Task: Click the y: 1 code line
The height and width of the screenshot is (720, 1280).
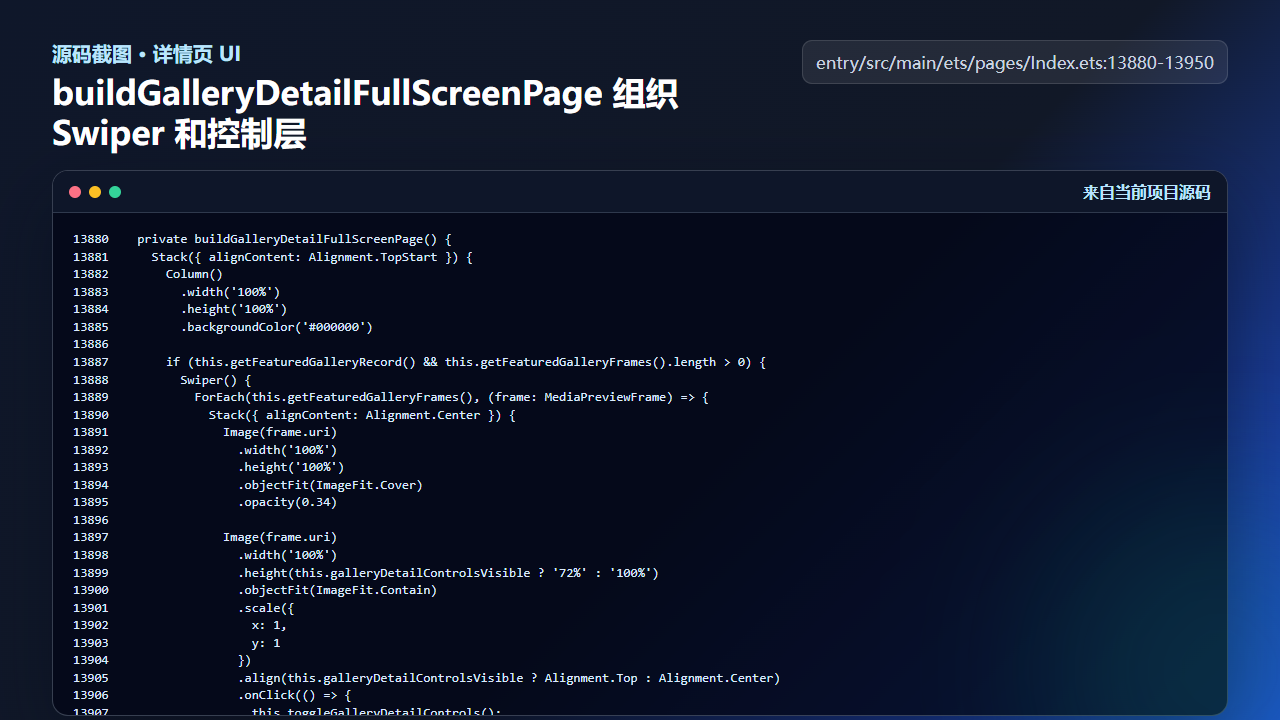Action: (266, 643)
